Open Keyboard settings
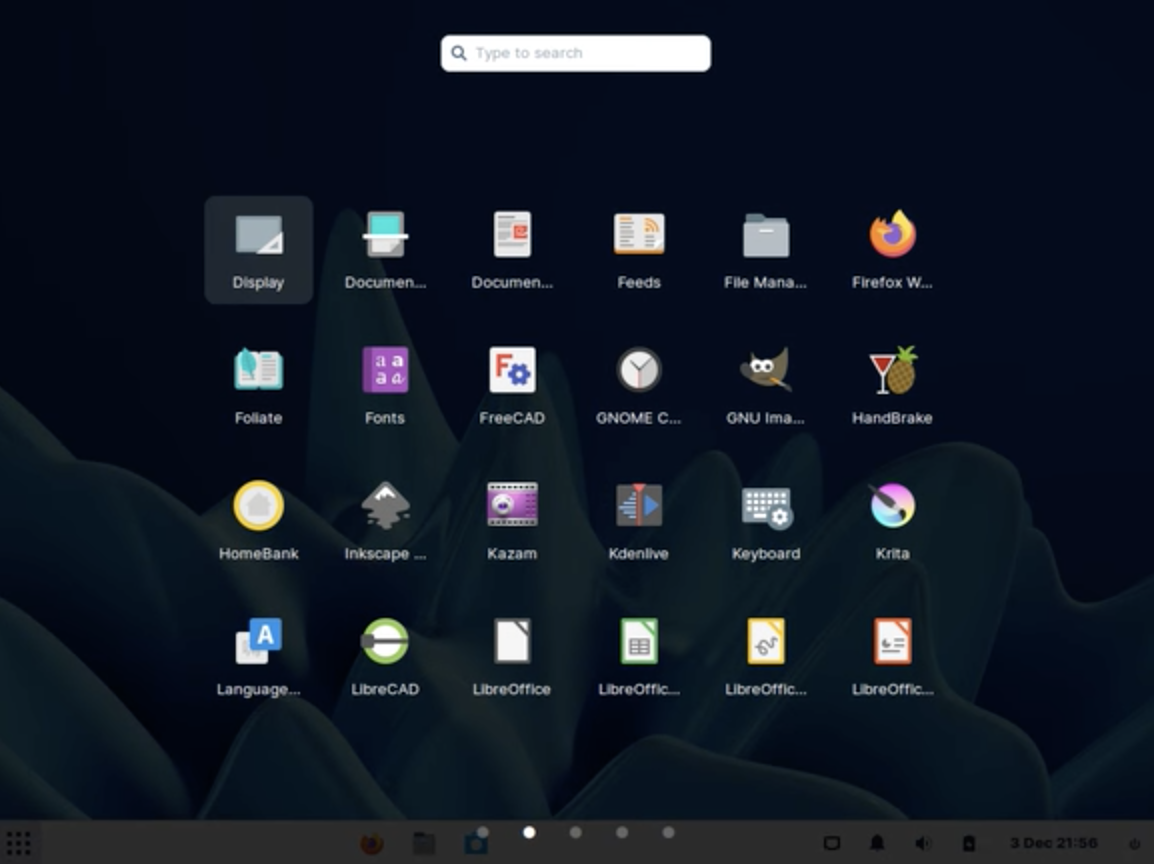This screenshot has height=864, width=1154. tap(765, 521)
